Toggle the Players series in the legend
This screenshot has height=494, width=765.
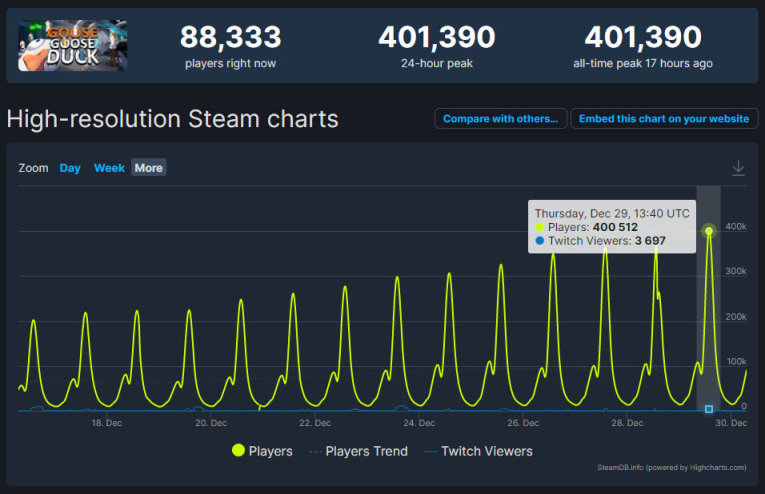[x=262, y=451]
